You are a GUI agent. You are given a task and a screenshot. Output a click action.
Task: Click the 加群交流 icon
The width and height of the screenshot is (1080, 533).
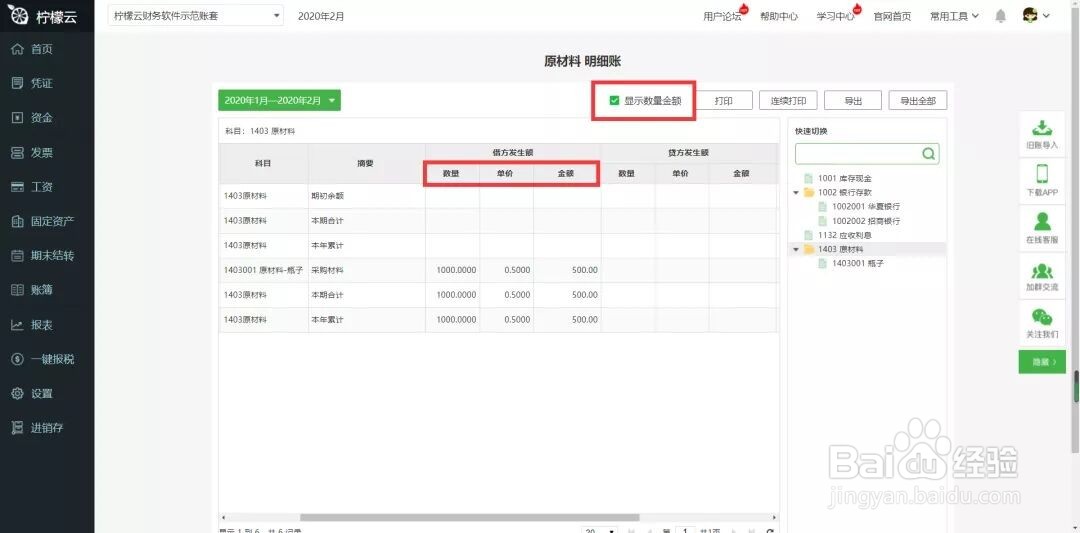coord(1041,271)
